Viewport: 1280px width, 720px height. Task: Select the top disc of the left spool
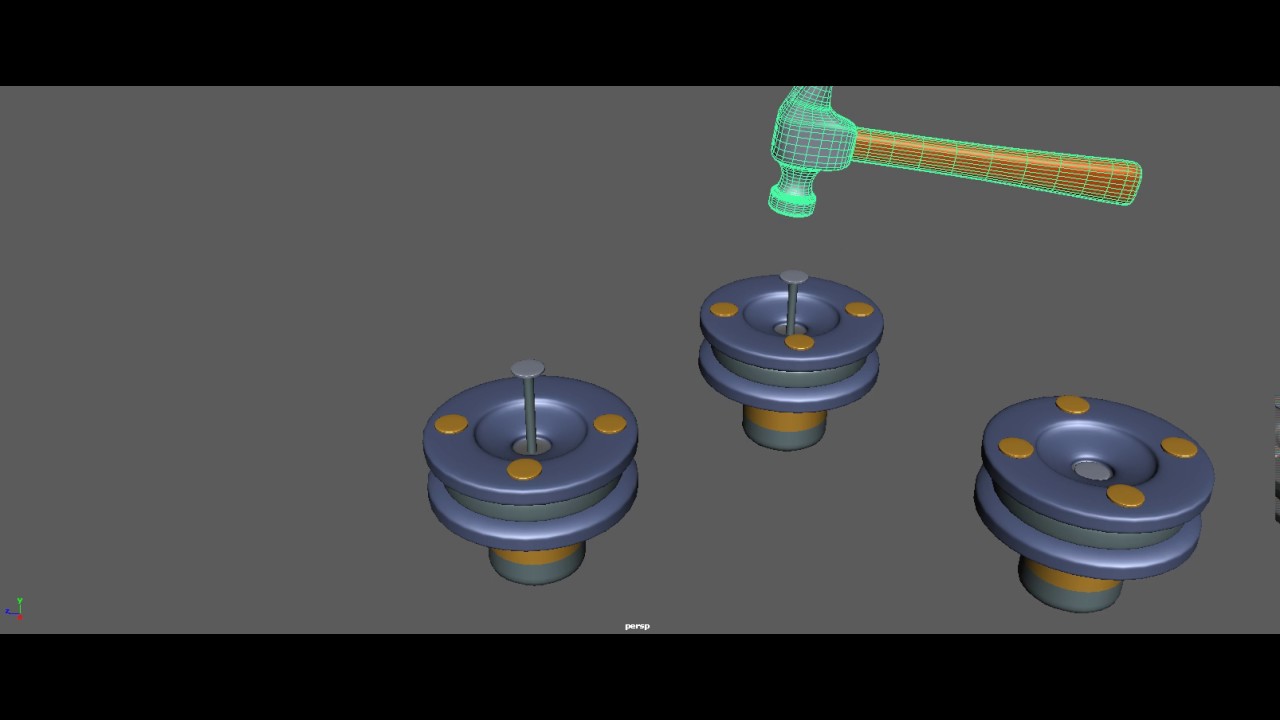click(530, 438)
